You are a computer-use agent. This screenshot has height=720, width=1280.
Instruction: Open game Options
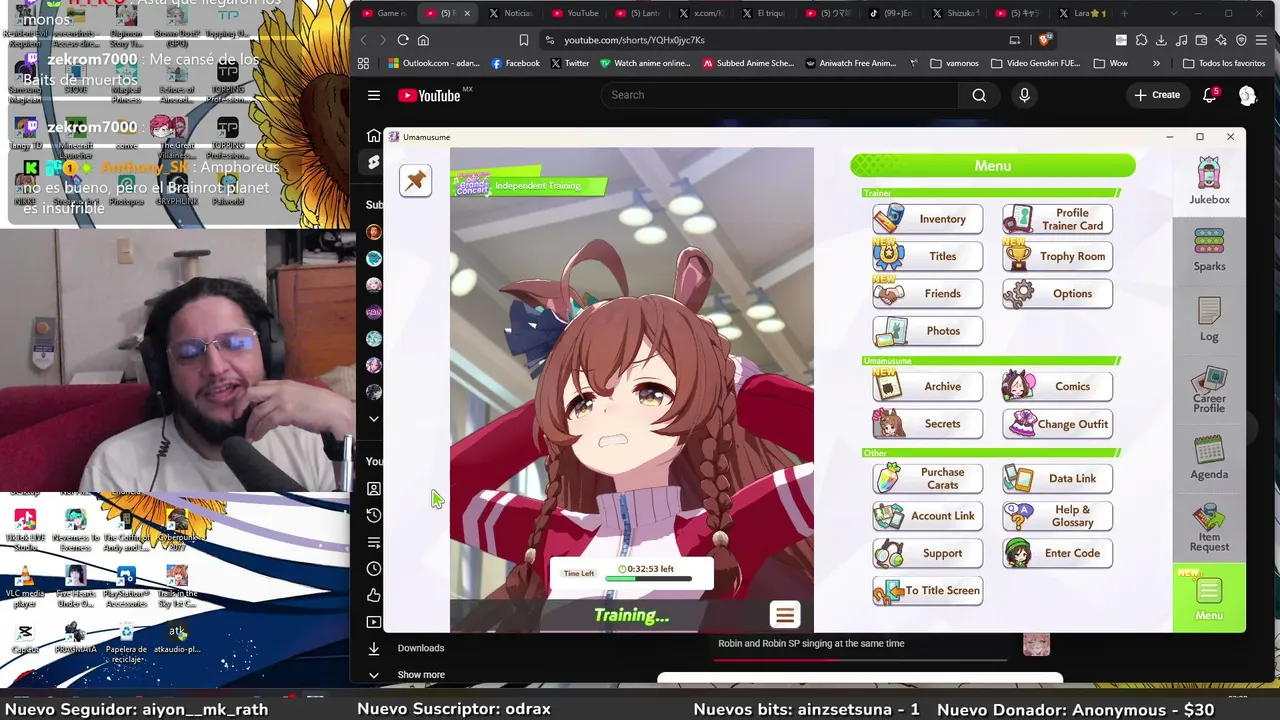pos(1058,293)
